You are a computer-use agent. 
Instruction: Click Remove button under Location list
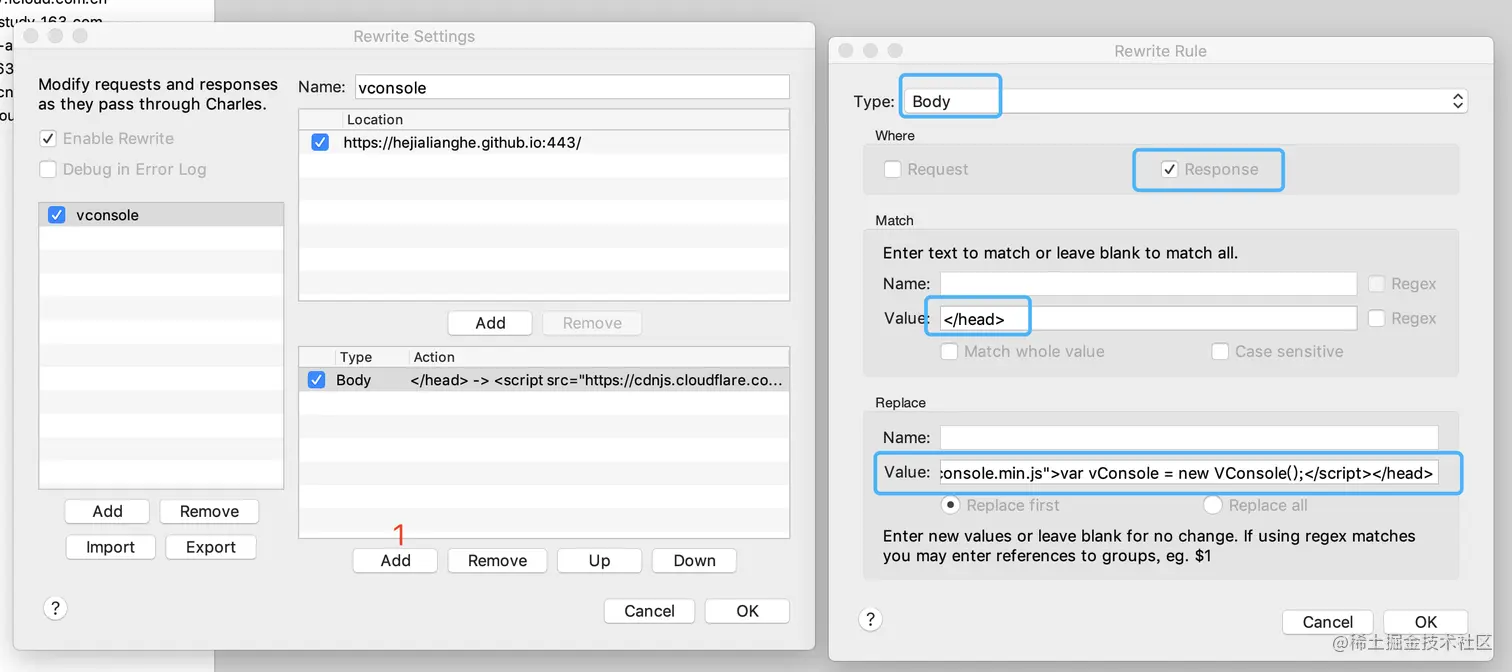[x=592, y=323]
